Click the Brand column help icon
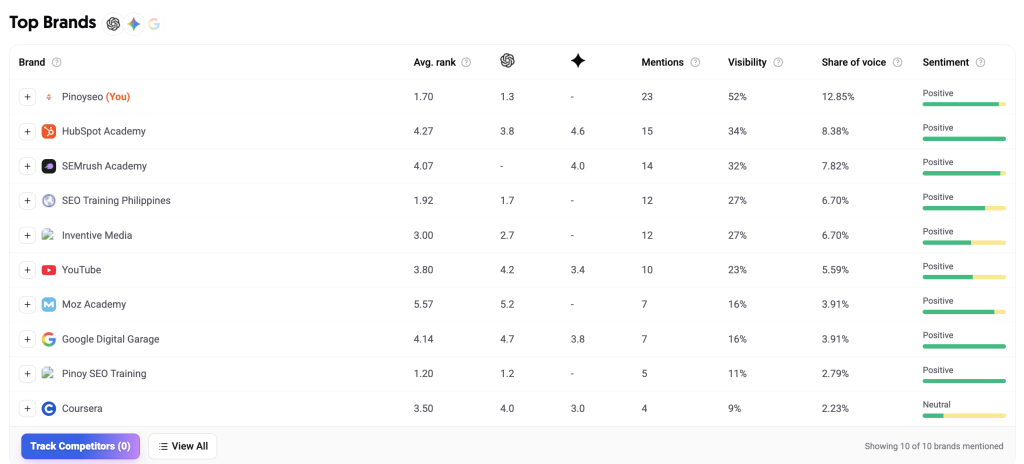1024x464 pixels. (x=57, y=63)
